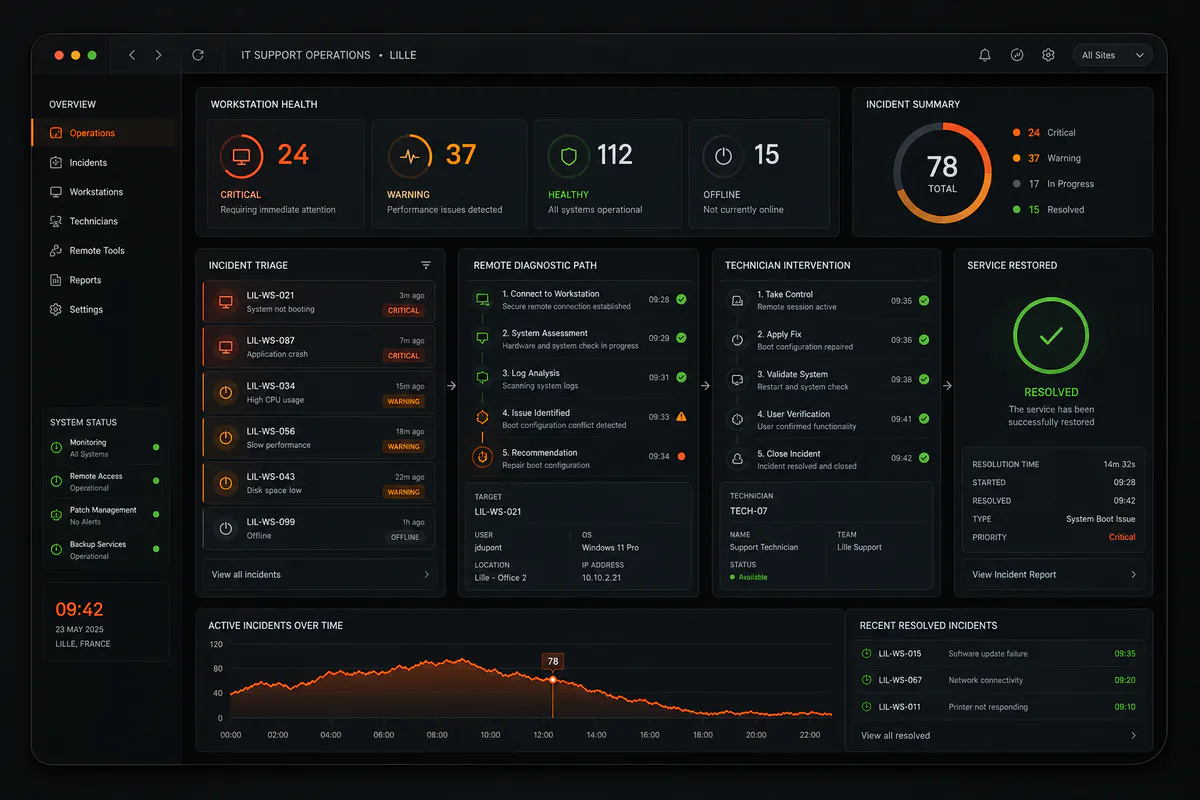Open the settings gear in the top bar
Screen dimensions: 1200x800
pos(1048,55)
